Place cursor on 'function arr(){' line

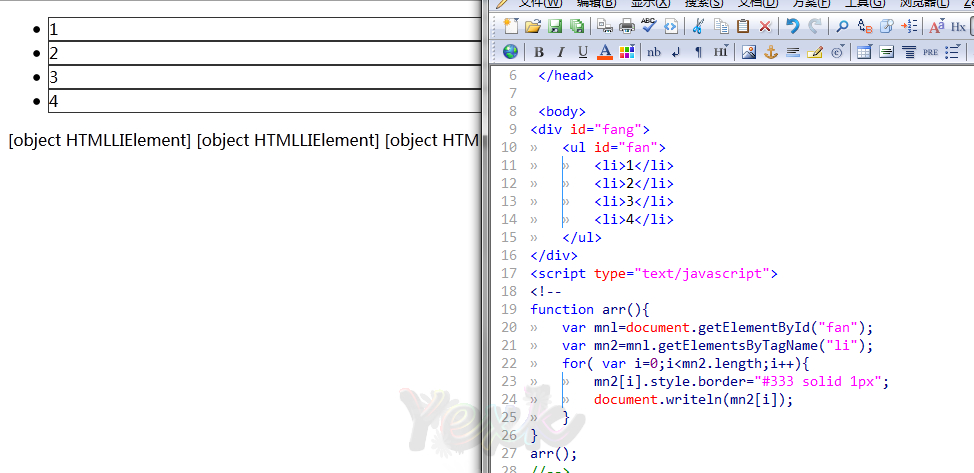pos(589,309)
